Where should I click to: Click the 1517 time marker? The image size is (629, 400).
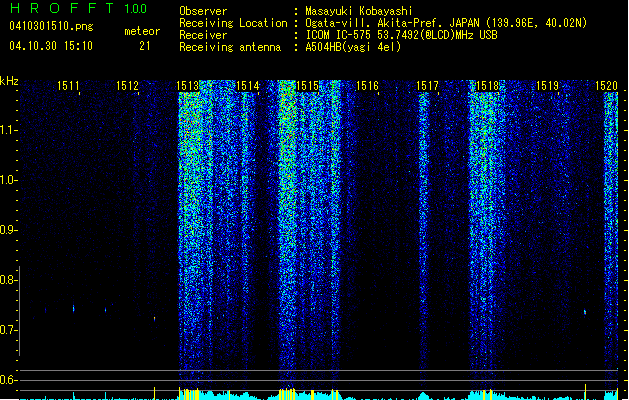coord(427,86)
